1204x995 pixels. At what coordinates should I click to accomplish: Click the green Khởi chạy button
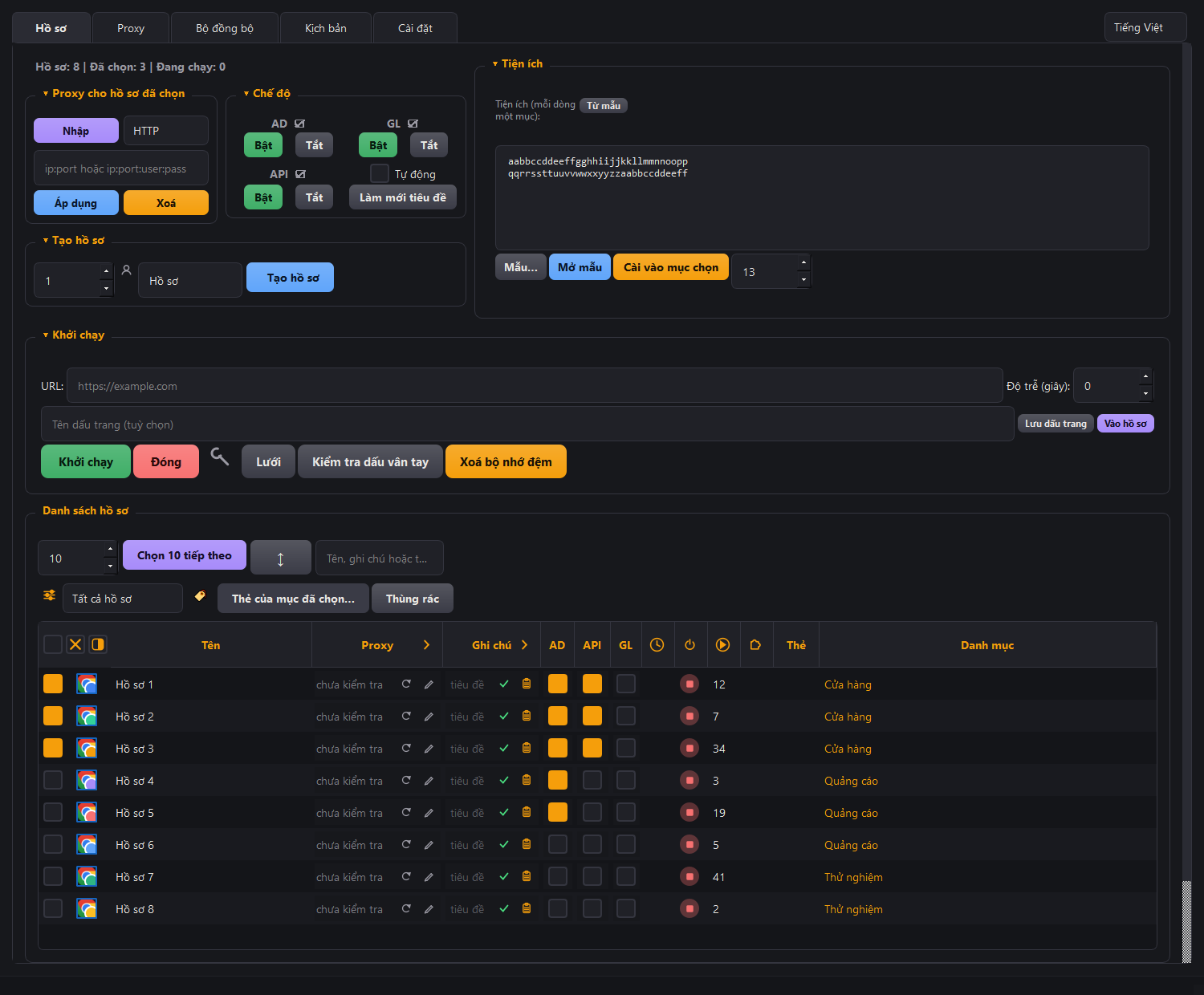[x=86, y=461]
